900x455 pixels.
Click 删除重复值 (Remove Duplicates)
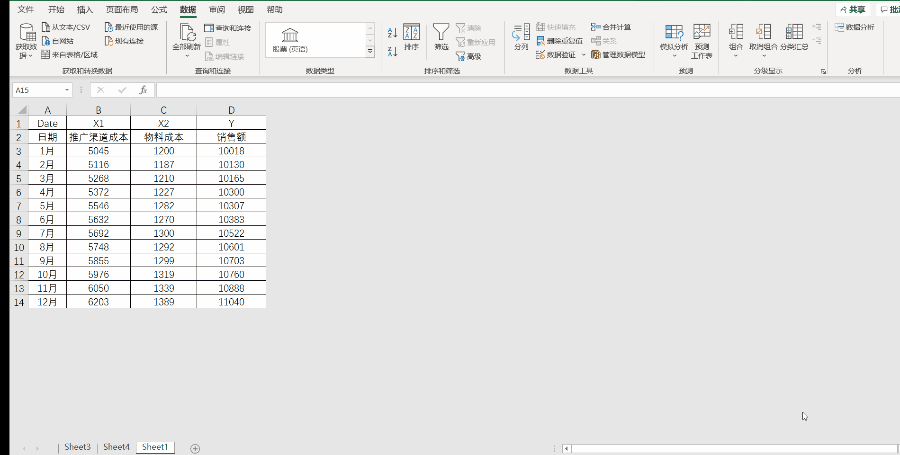click(x=559, y=41)
